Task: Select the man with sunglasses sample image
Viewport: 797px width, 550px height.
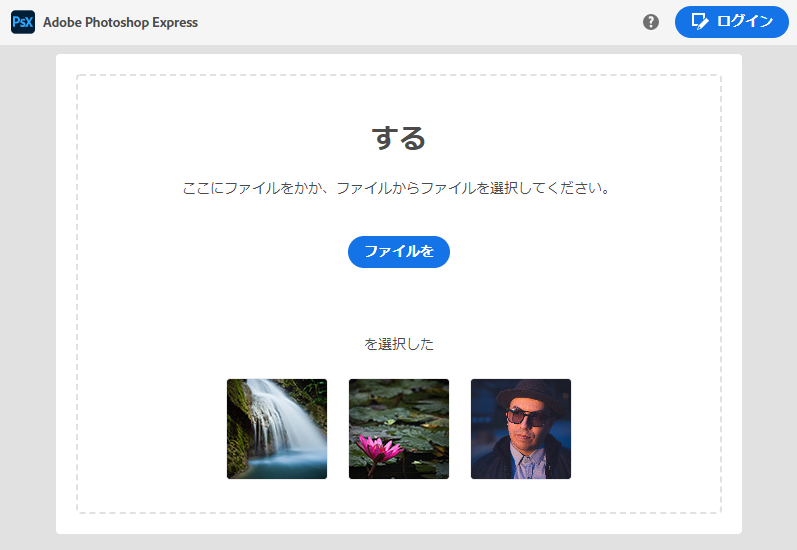Action: pyautogui.click(x=521, y=429)
